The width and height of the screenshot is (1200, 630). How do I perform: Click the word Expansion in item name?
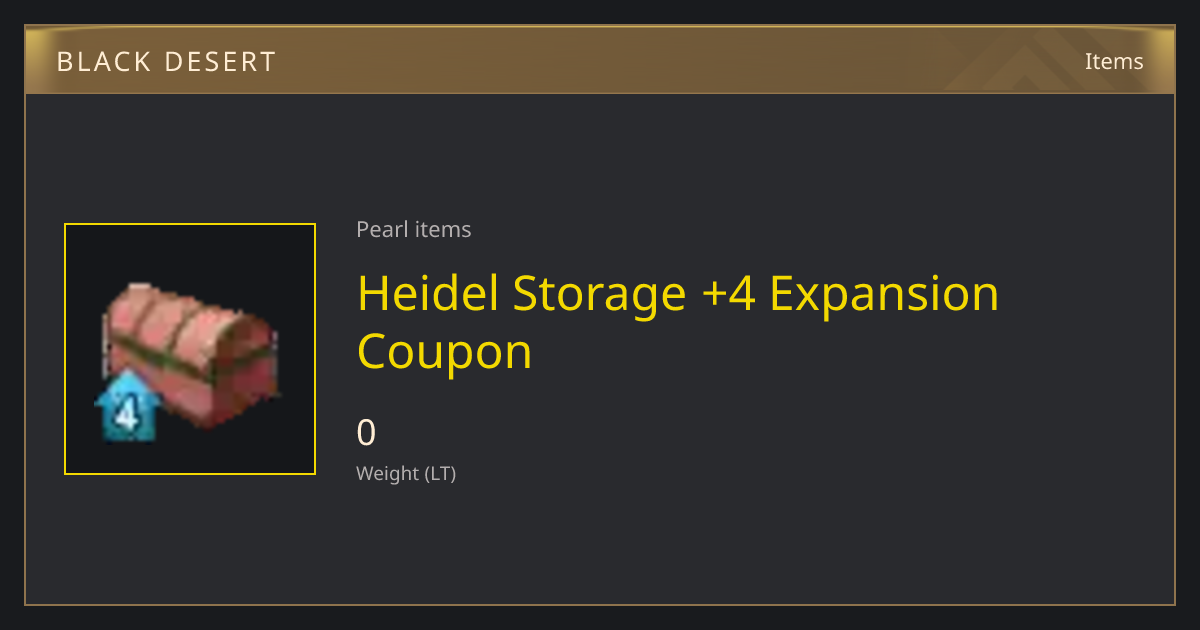point(885,295)
